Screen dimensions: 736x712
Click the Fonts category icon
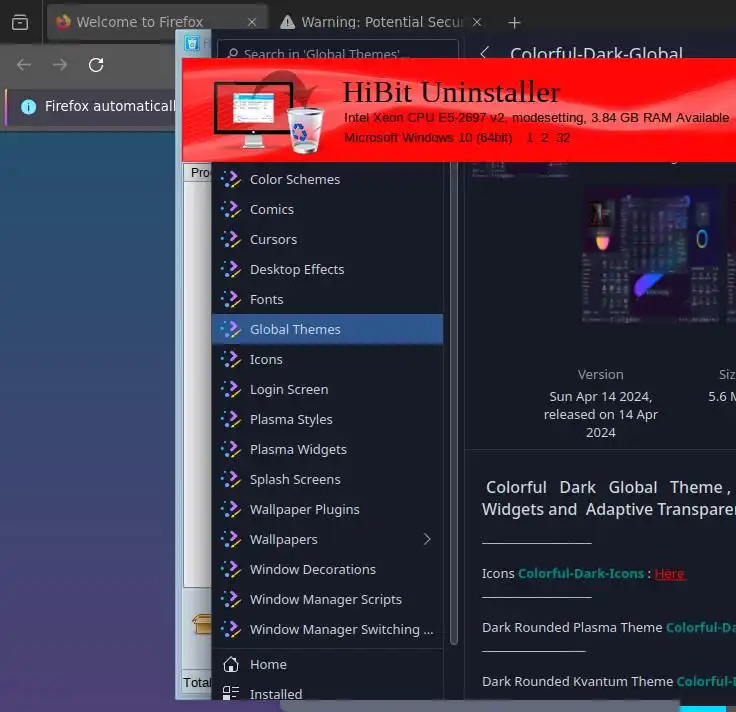tap(231, 299)
